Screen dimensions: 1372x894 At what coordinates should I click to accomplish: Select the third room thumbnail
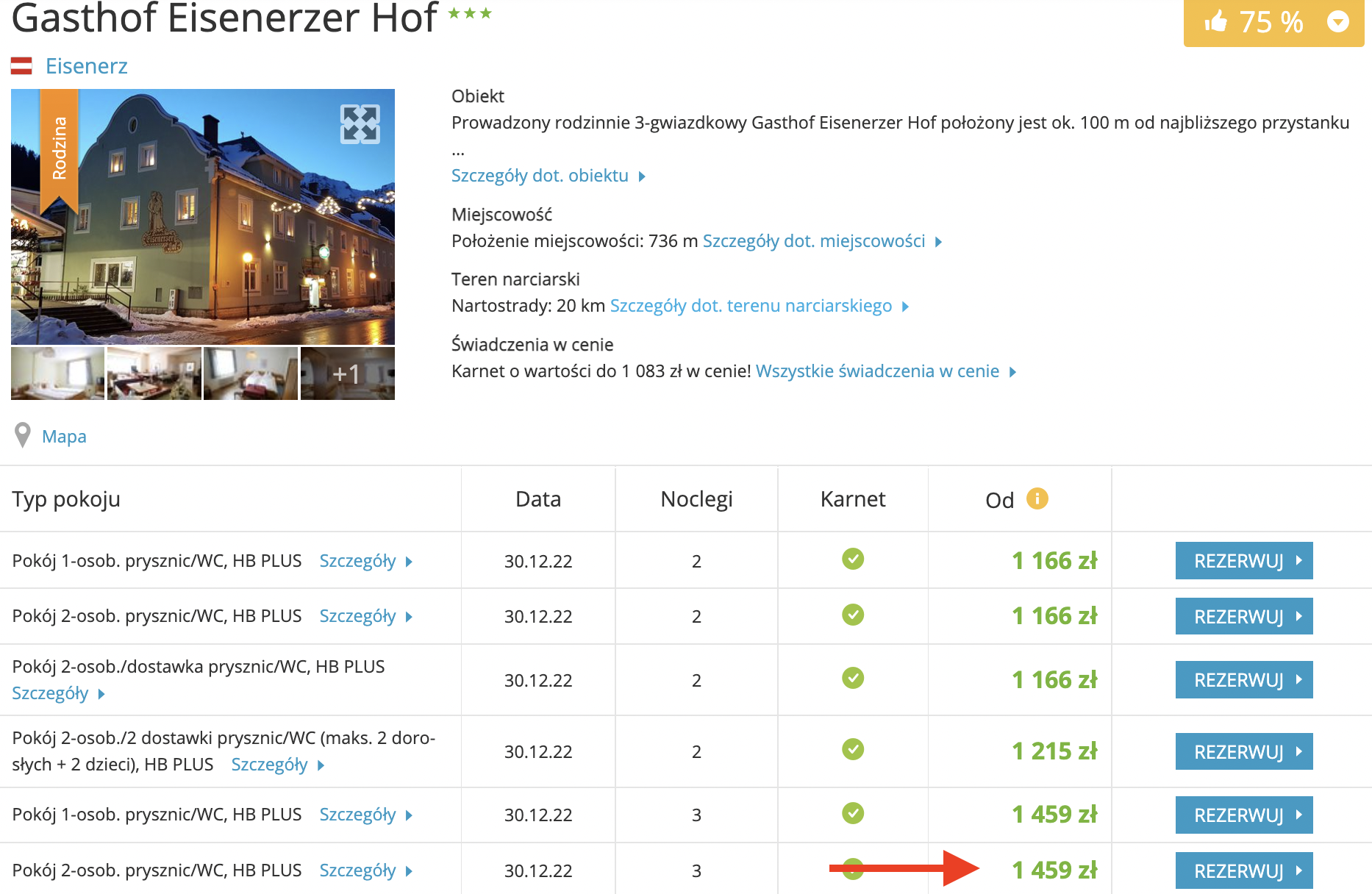coord(251,373)
